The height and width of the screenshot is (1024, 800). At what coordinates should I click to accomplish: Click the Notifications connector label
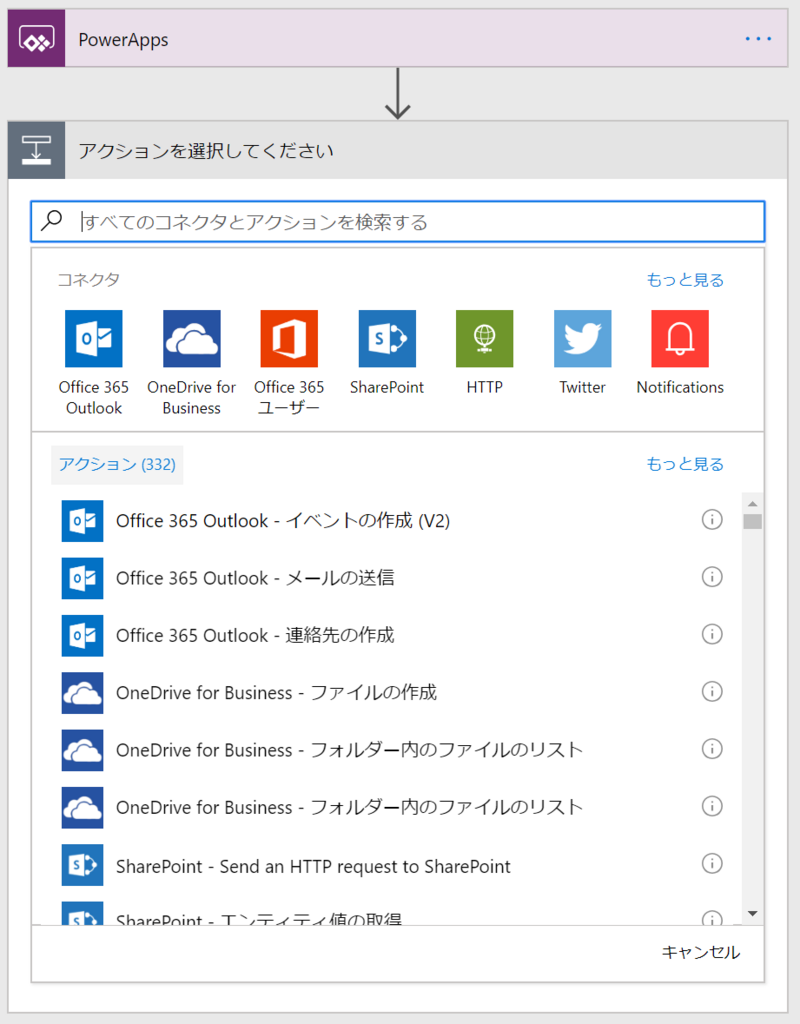(x=680, y=387)
